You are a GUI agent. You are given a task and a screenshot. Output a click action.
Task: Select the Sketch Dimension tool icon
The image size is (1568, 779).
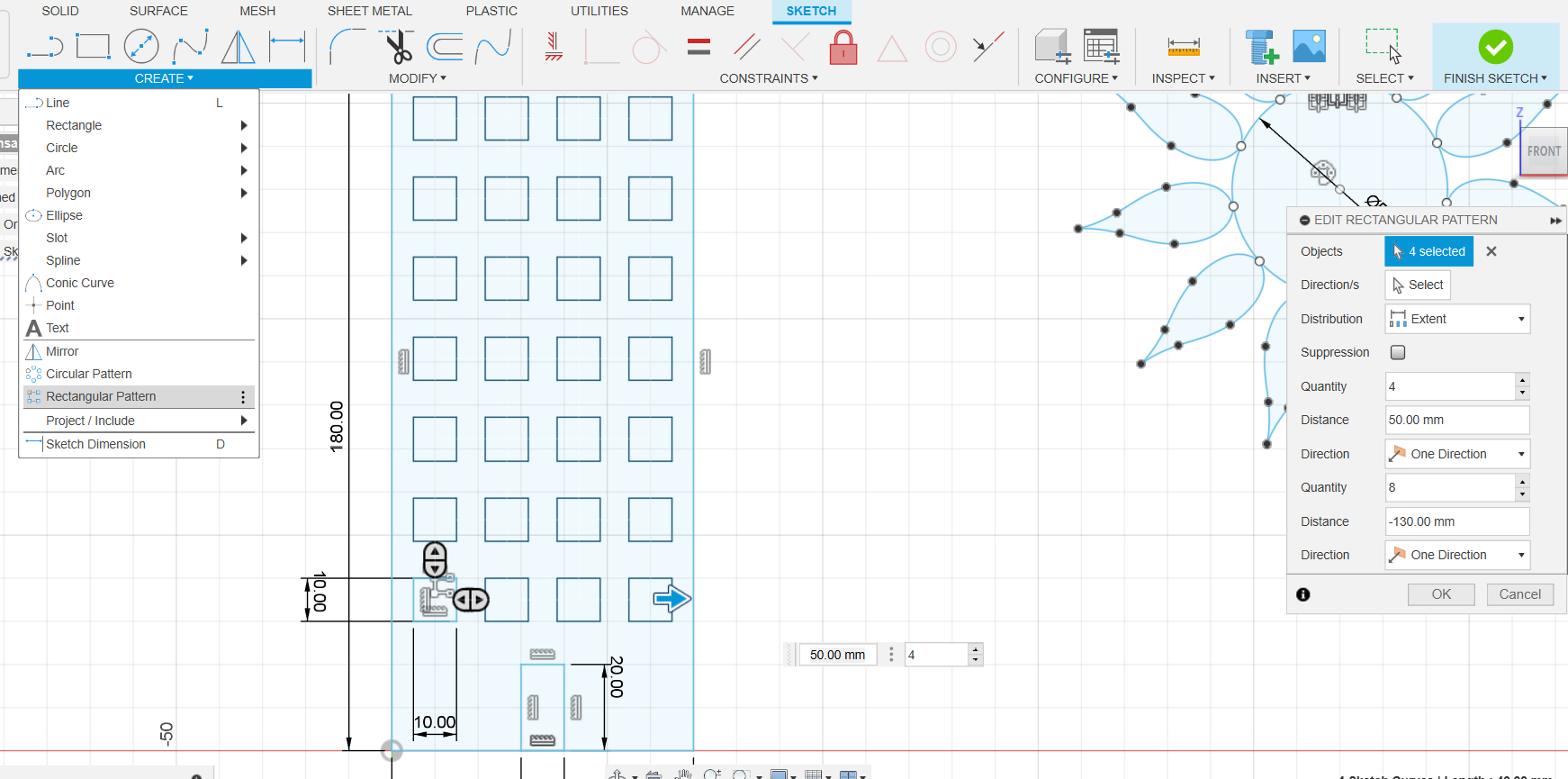point(287,46)
